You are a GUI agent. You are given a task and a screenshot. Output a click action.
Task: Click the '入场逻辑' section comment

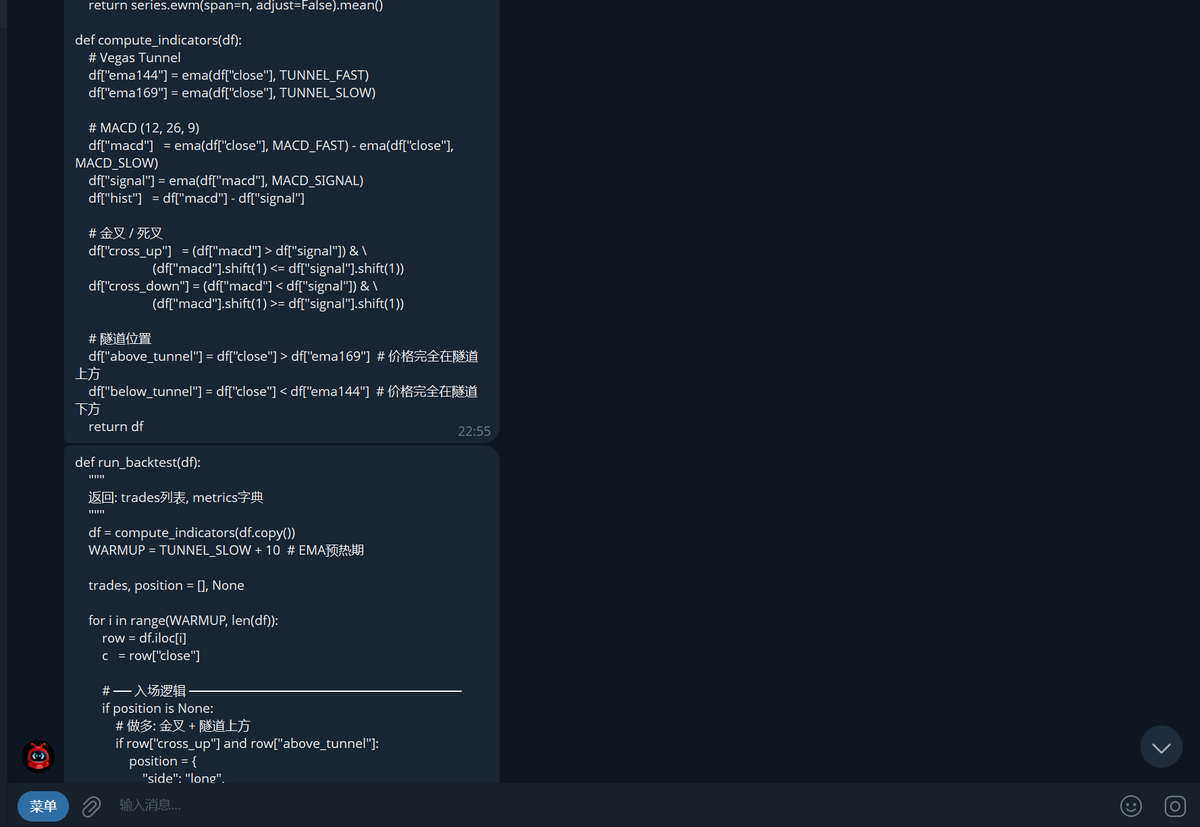click(281, 691)
